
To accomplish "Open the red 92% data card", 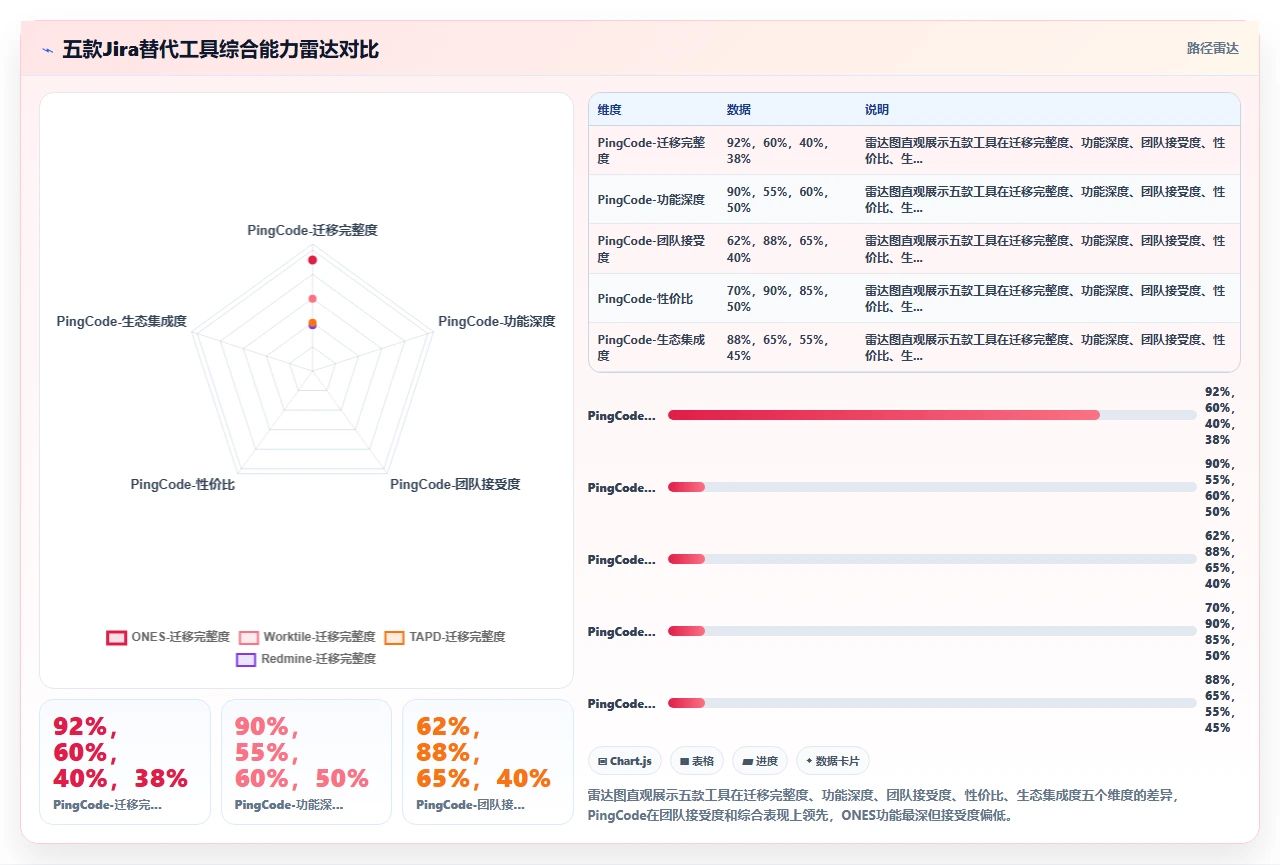I will tap(125, 762).
